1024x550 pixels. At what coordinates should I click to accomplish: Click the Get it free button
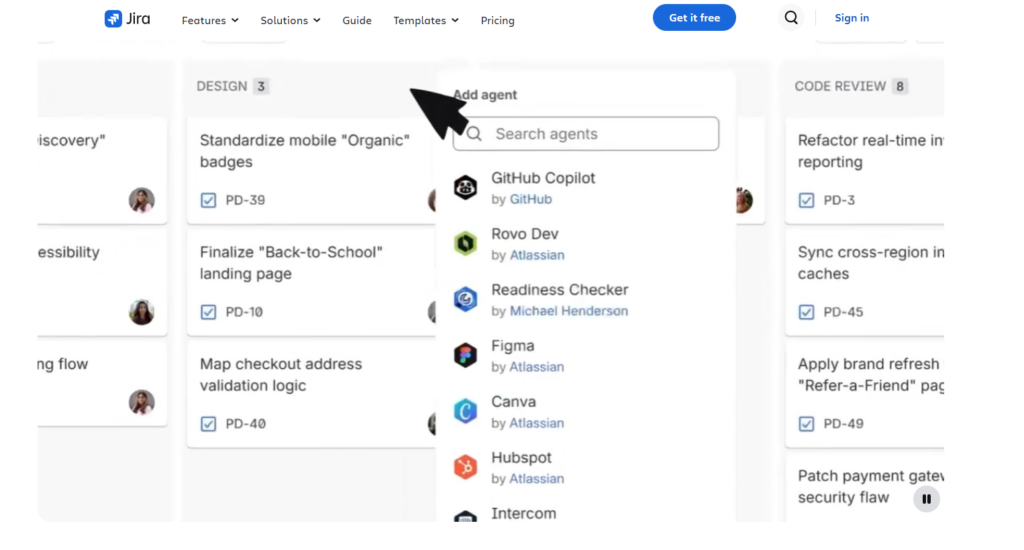point(694,18)
